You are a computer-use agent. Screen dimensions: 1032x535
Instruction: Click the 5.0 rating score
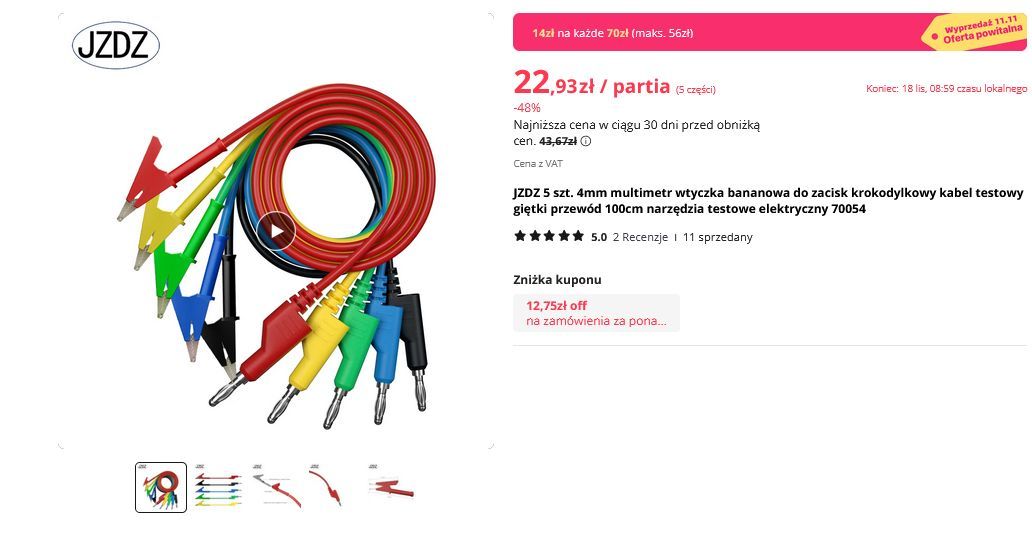pos(598,237)
